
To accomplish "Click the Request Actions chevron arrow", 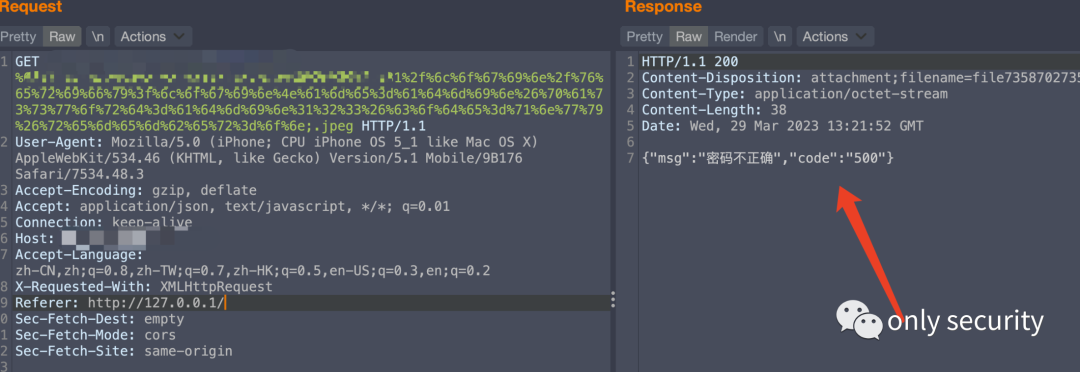I will (x=179, y=37).
